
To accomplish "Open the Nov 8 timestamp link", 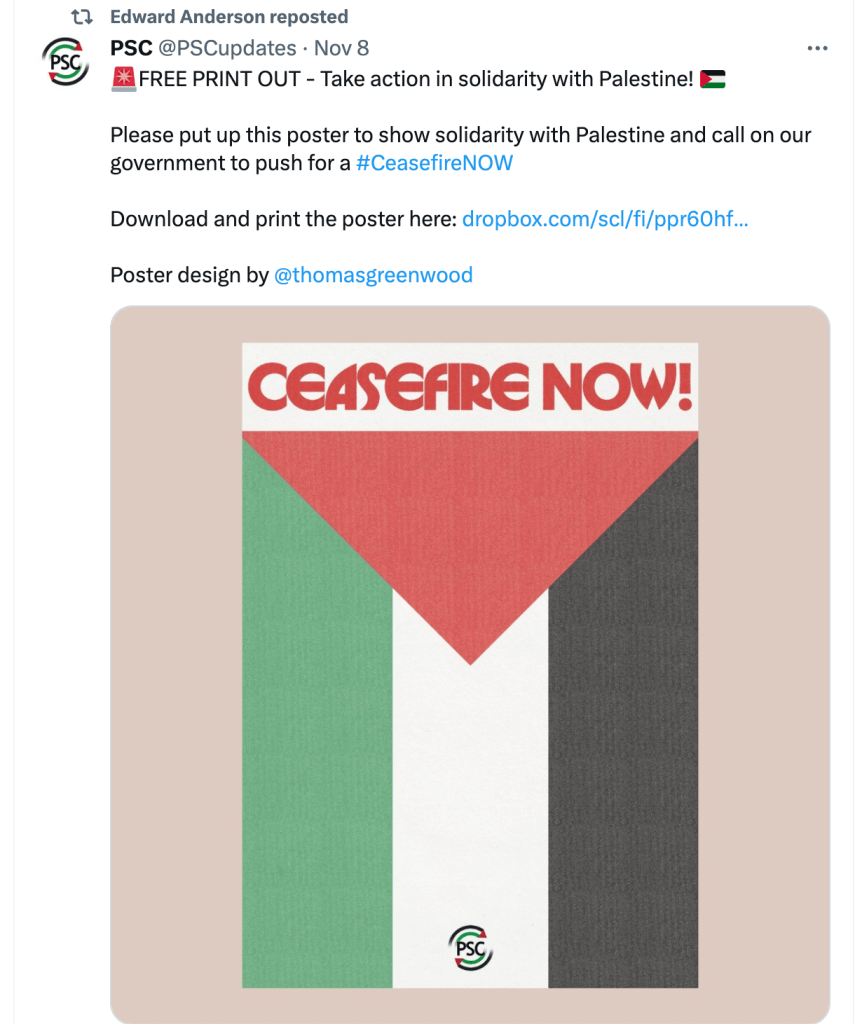I will (341, 48).
